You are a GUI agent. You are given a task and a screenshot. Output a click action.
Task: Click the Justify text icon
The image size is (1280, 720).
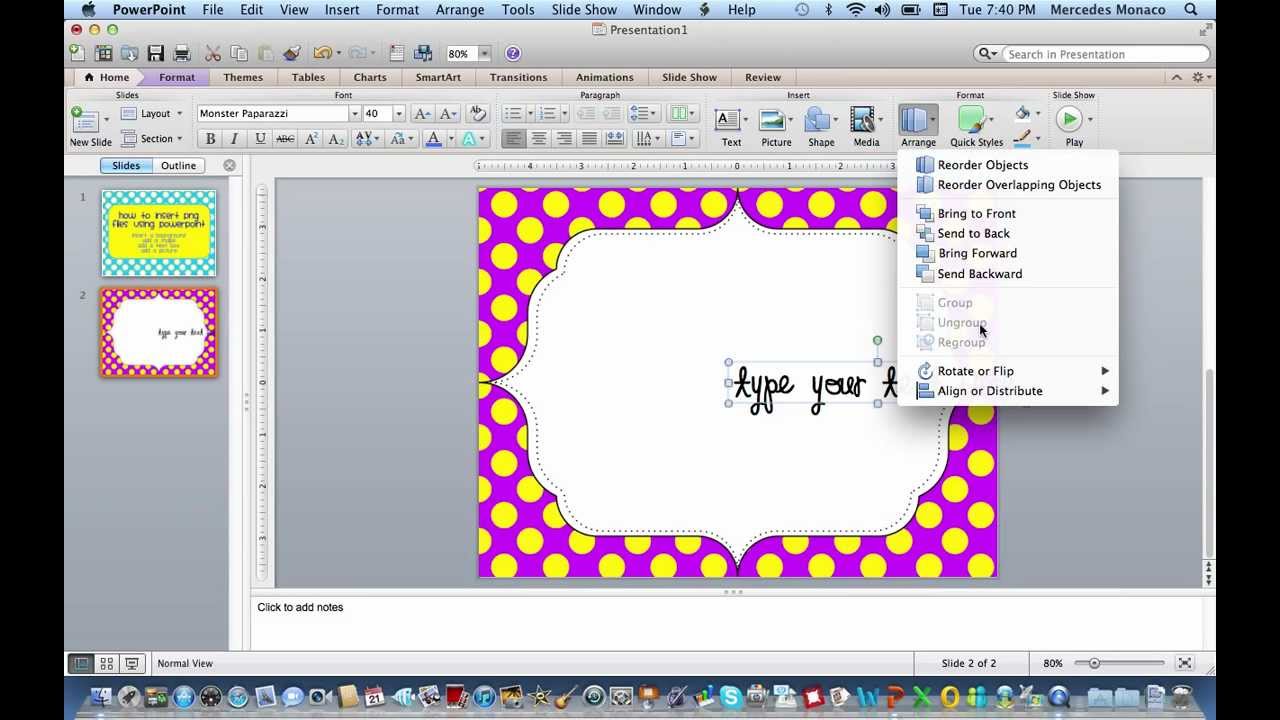coord(590,139)
